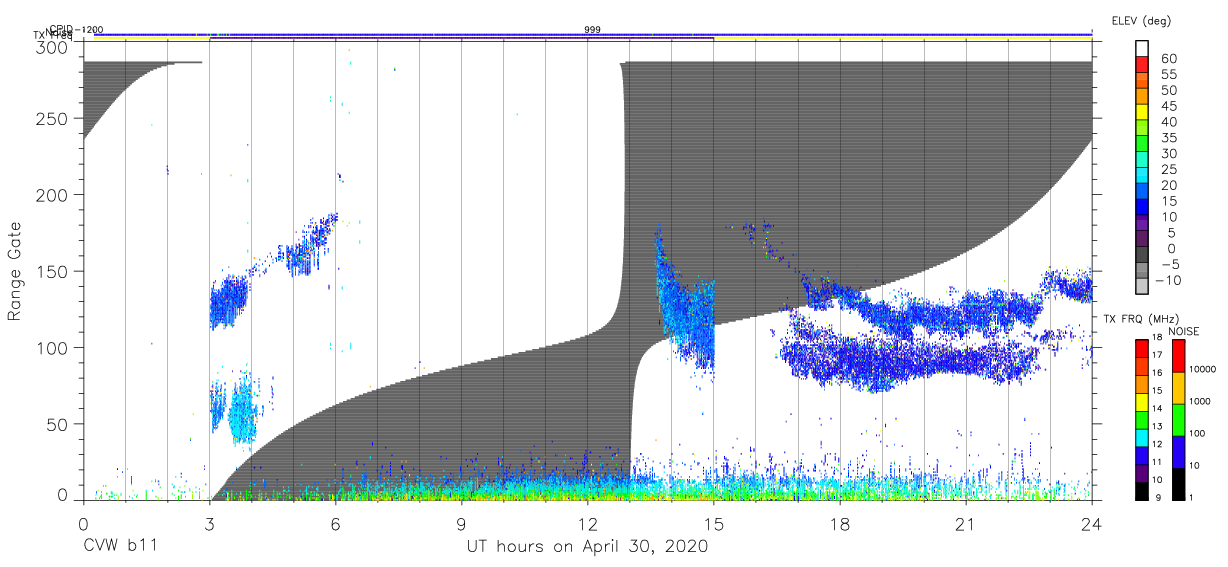Viewport: 1228px width, 567px height.
Task: Click the '150' label on the Range Gate axis
Action: pyautogui.click(x=52, y=271)
